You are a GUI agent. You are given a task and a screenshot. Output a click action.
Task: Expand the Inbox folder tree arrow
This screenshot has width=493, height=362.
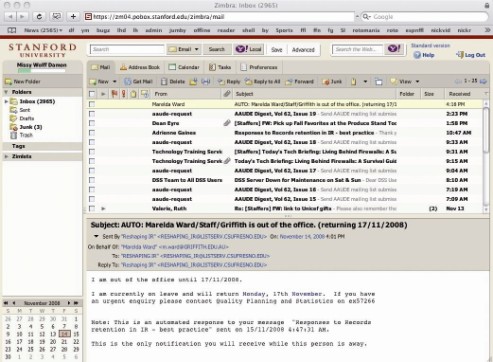[x=6, y=101]
